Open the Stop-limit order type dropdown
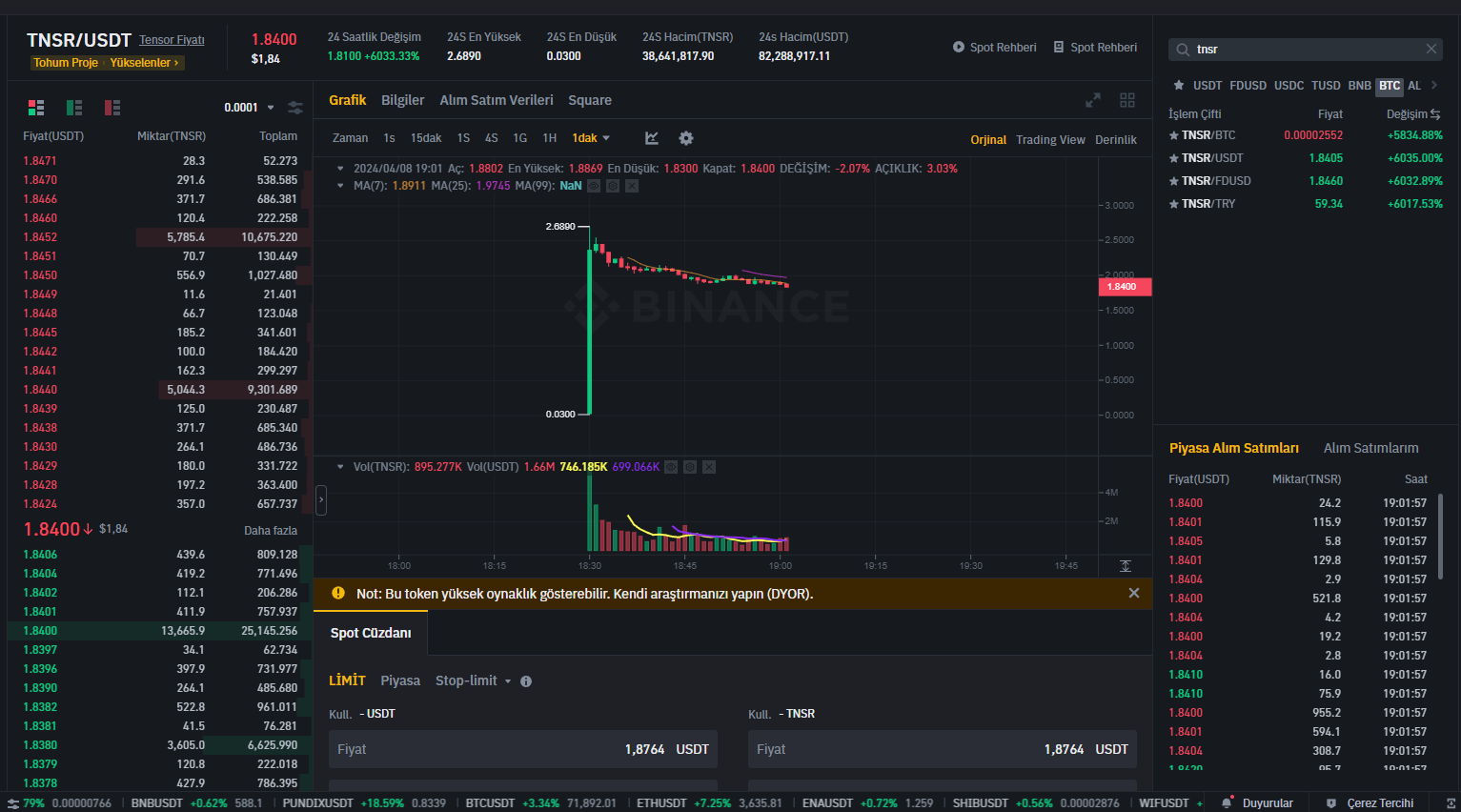Viewport: 1461px width, 812px height. (x=474, y=680)
